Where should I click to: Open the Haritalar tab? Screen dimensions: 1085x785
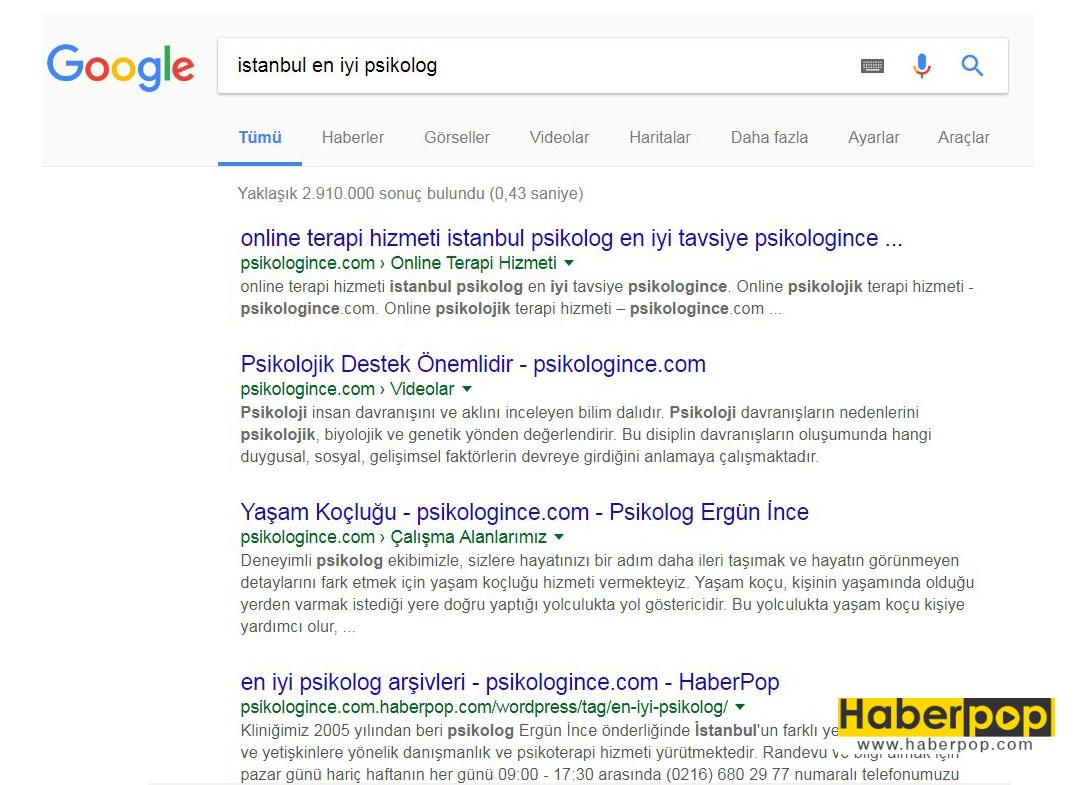[659, 137]
